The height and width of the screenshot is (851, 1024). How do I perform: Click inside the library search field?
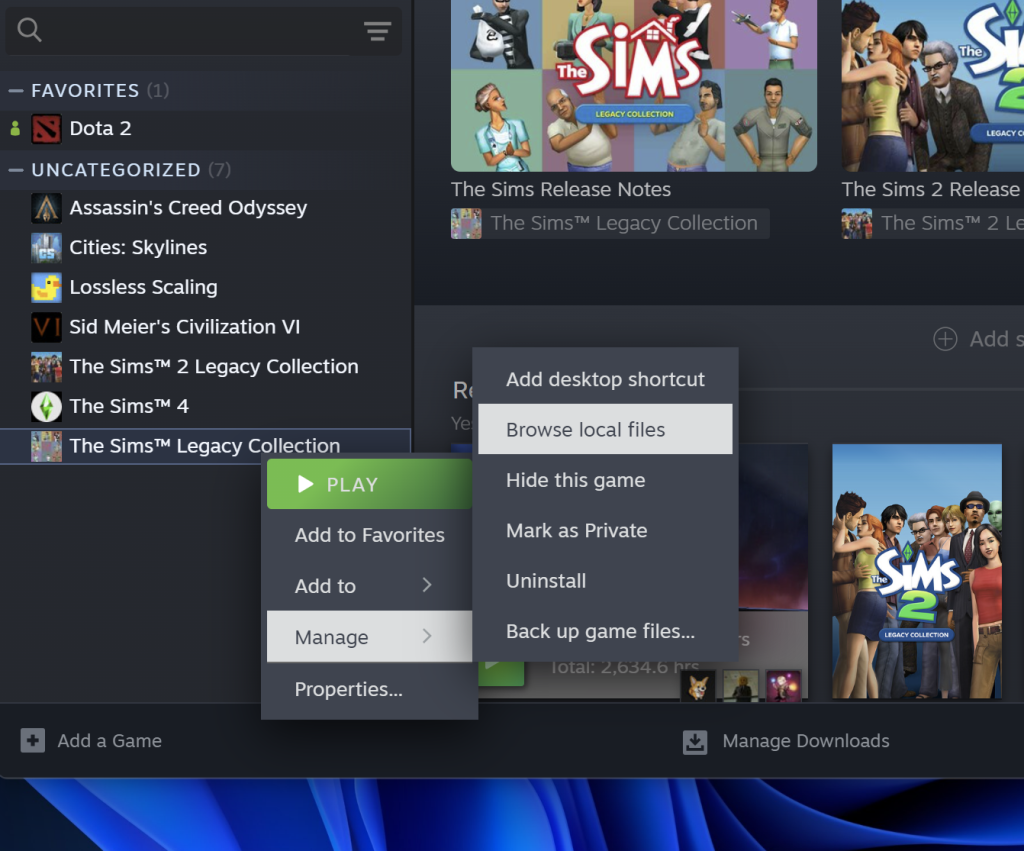[x=202, y=30]
